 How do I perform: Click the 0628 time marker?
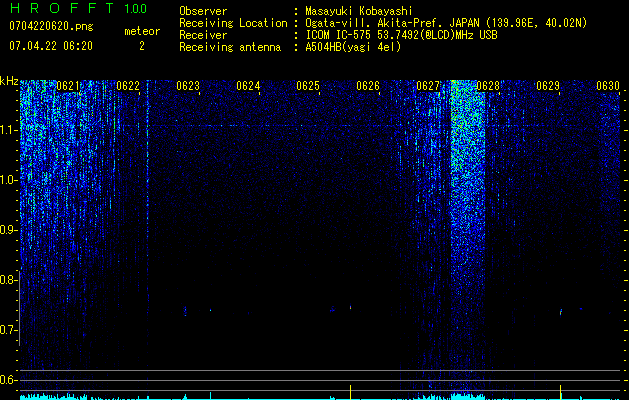click(x=488, y=86)
